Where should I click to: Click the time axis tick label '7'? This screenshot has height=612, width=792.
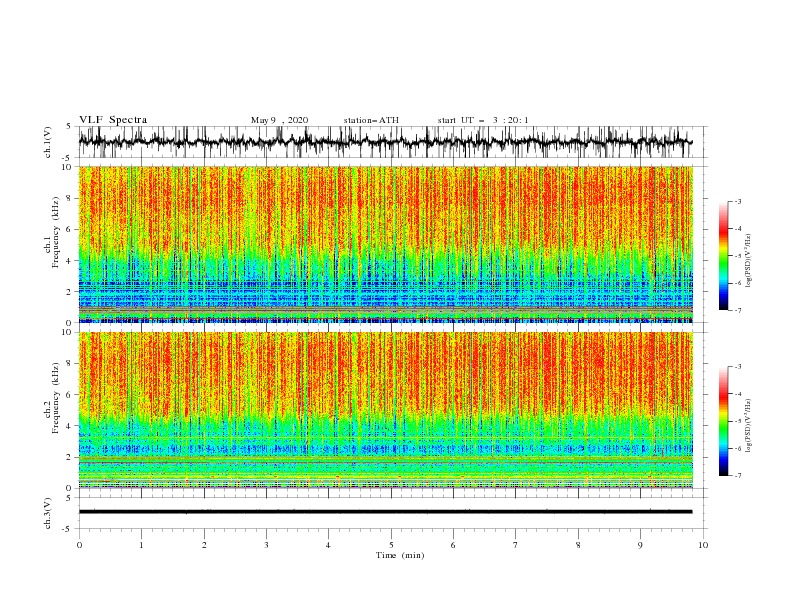tap(515, 545)
